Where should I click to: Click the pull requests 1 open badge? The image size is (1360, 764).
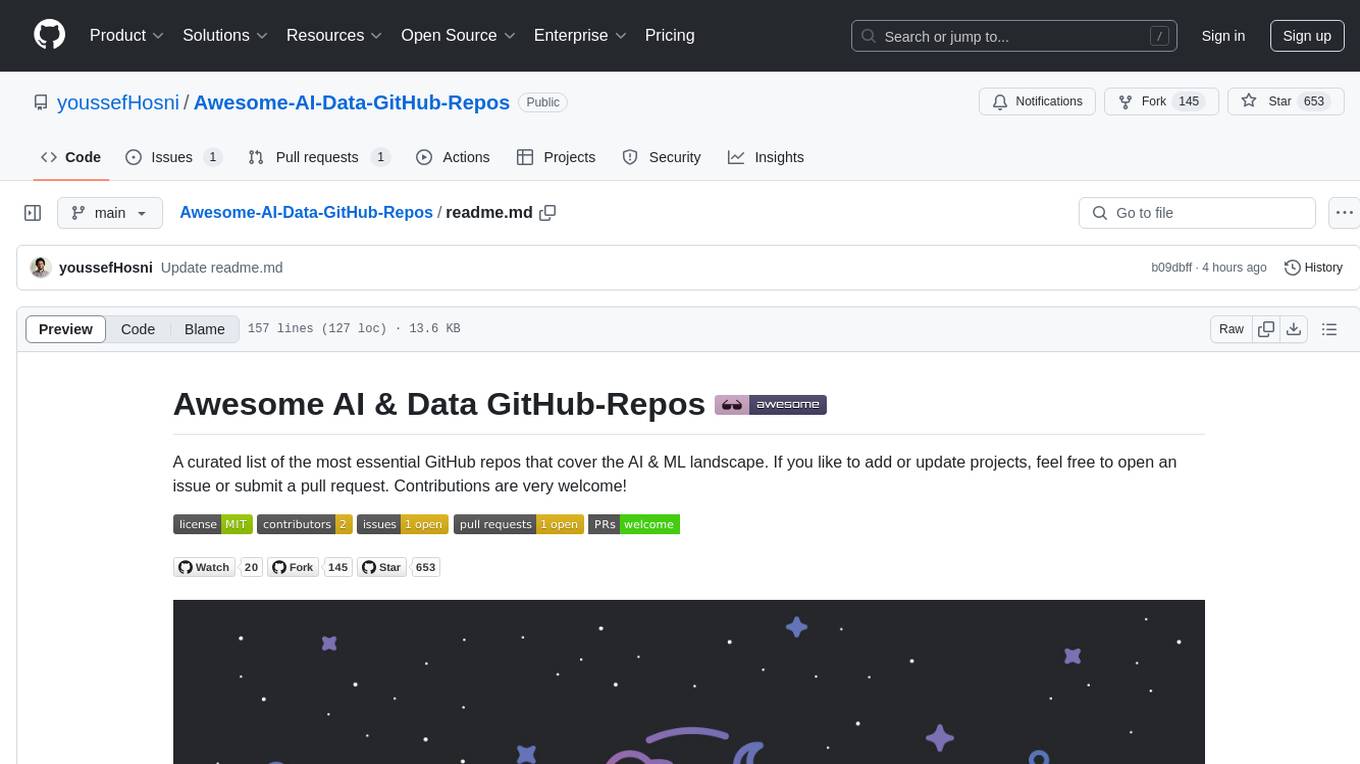pyautogui.click(x=519, y=524)
